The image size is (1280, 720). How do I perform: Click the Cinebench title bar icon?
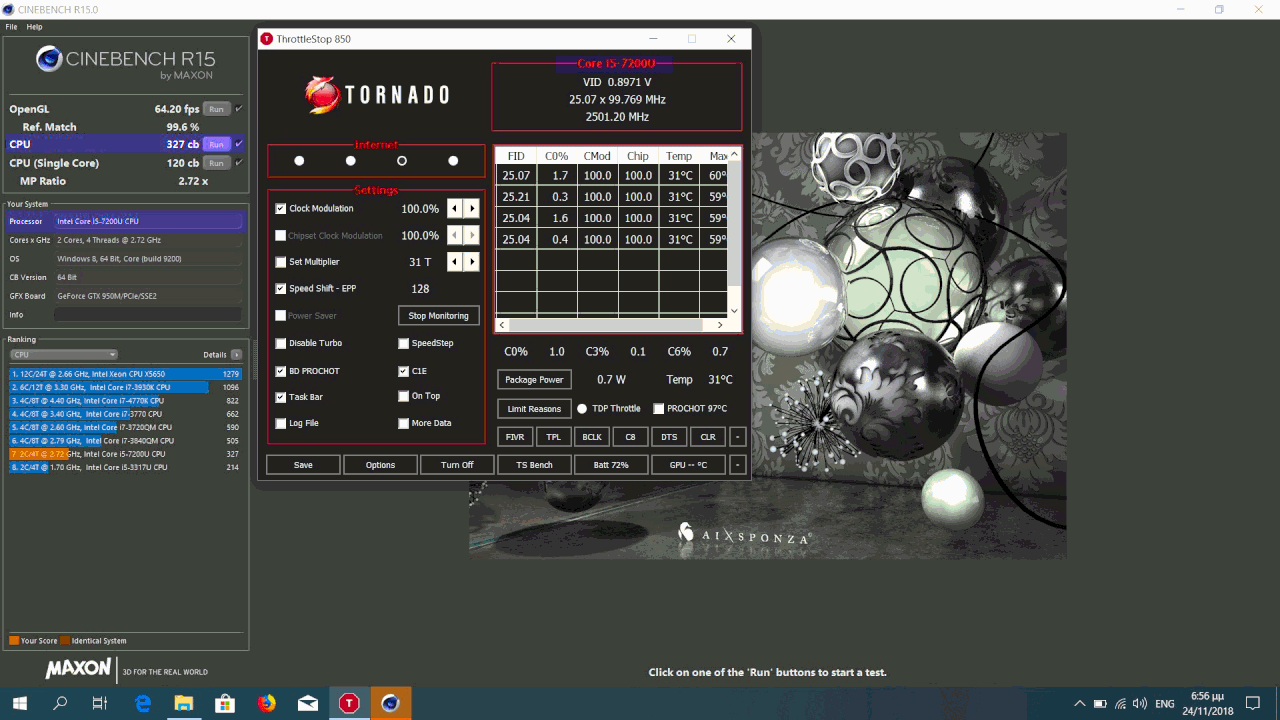[x=9, y=10]
